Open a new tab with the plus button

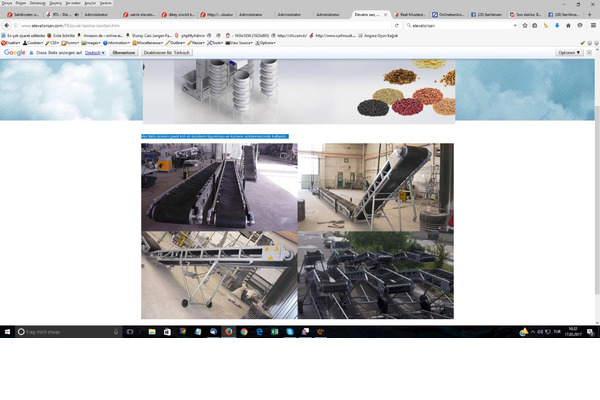pos(590,15)
